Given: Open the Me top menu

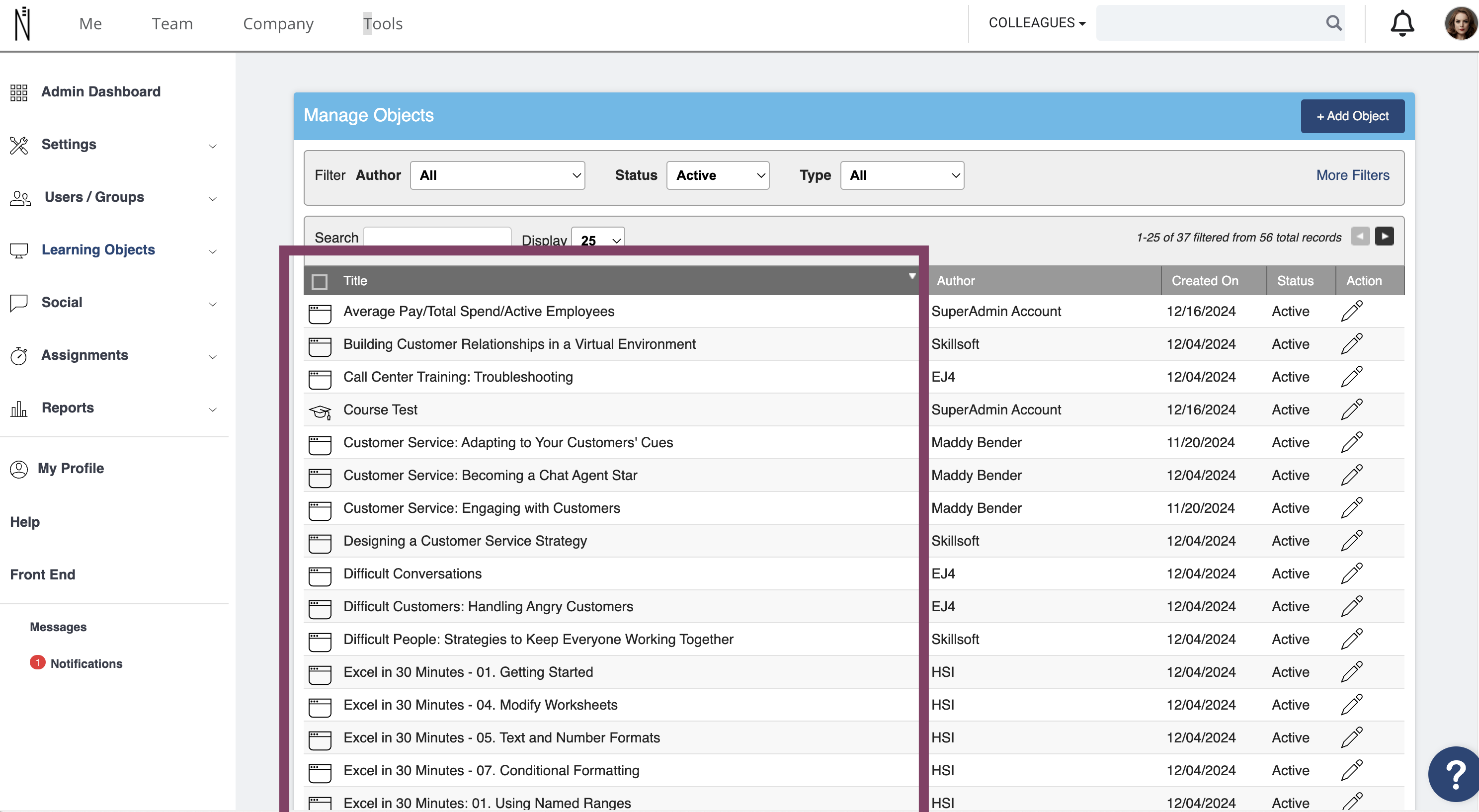Looking at the screenshot, I should [x=90, y=23].
